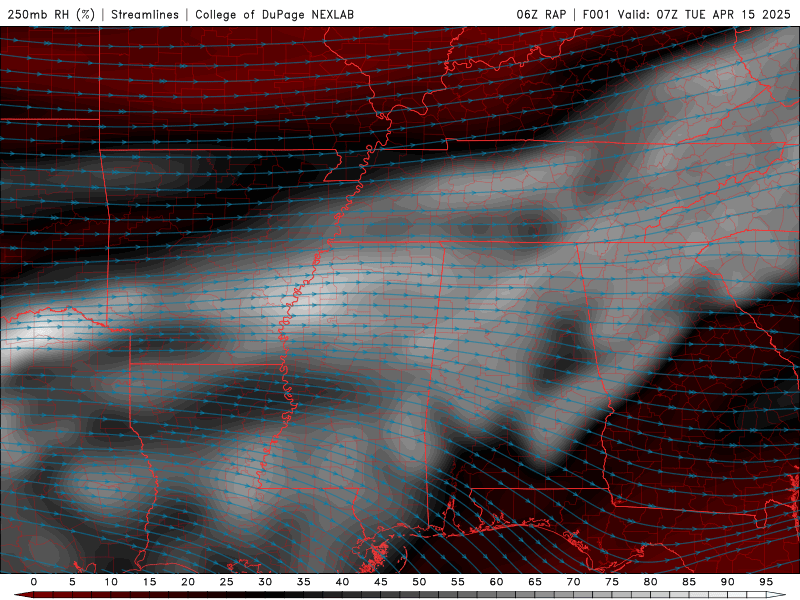Image resolution: width=800 pixels, height=600 pixels.
Task: Click the '65' colorbar scale label
Action: click(x=535, y=582)
